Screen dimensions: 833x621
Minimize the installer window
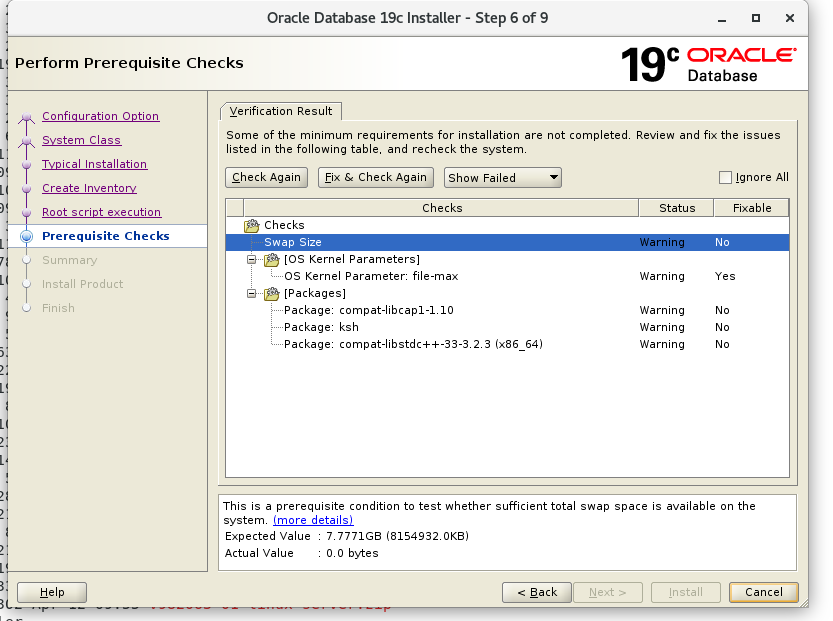[721, 19]
